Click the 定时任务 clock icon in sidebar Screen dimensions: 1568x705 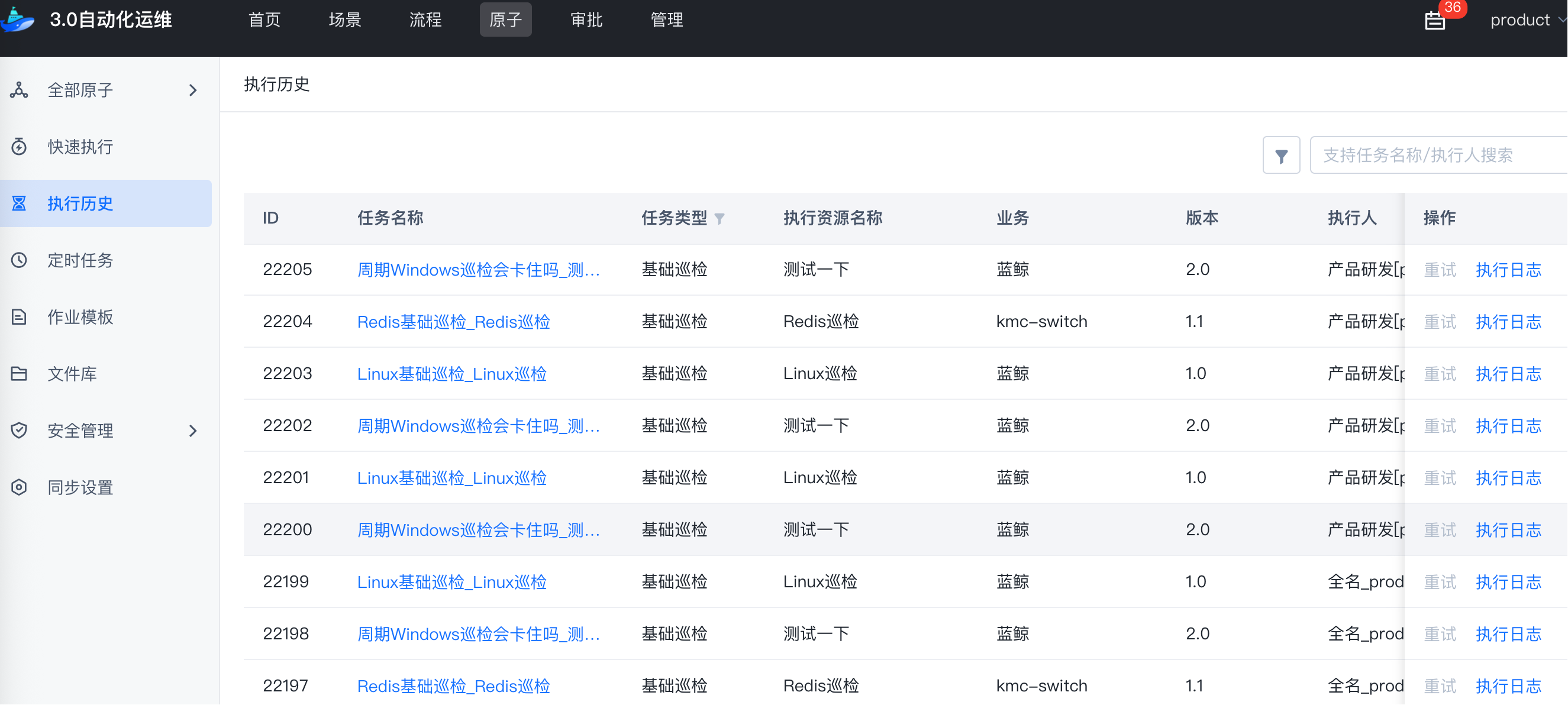pos(20,260)
